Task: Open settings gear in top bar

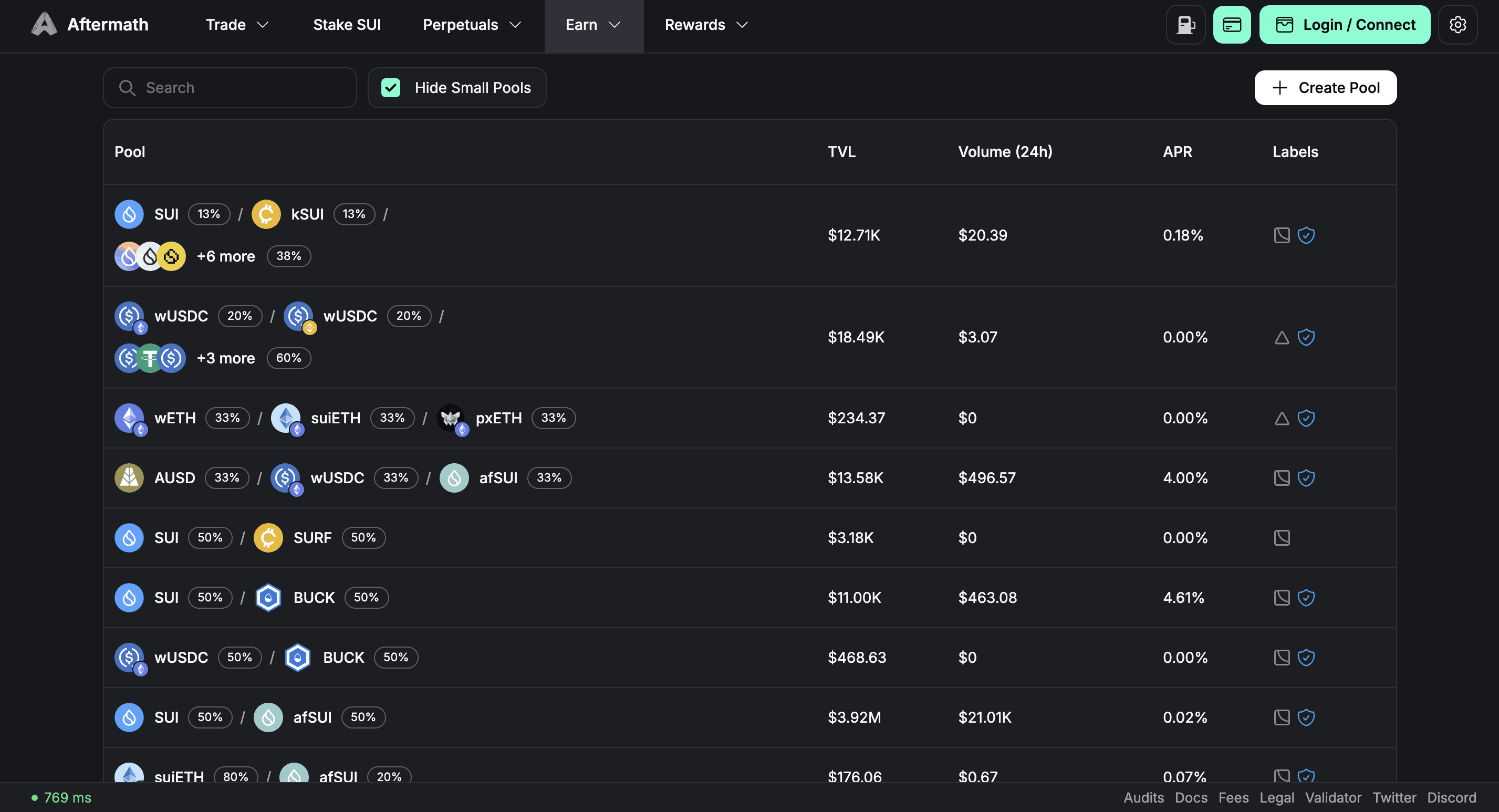Action: [1458, 25]
